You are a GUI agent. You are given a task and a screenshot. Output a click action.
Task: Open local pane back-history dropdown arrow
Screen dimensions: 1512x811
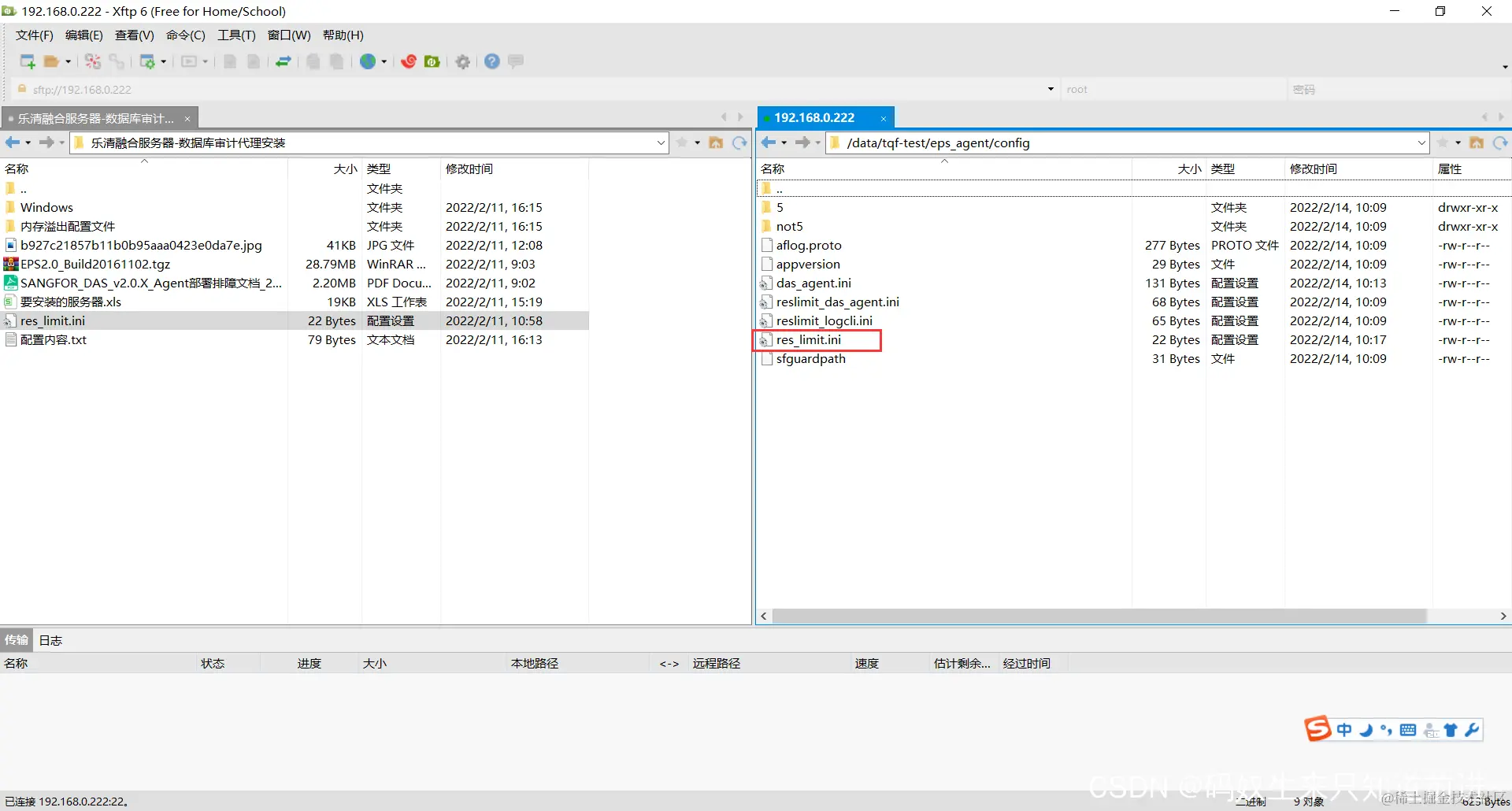pos(28,143)
